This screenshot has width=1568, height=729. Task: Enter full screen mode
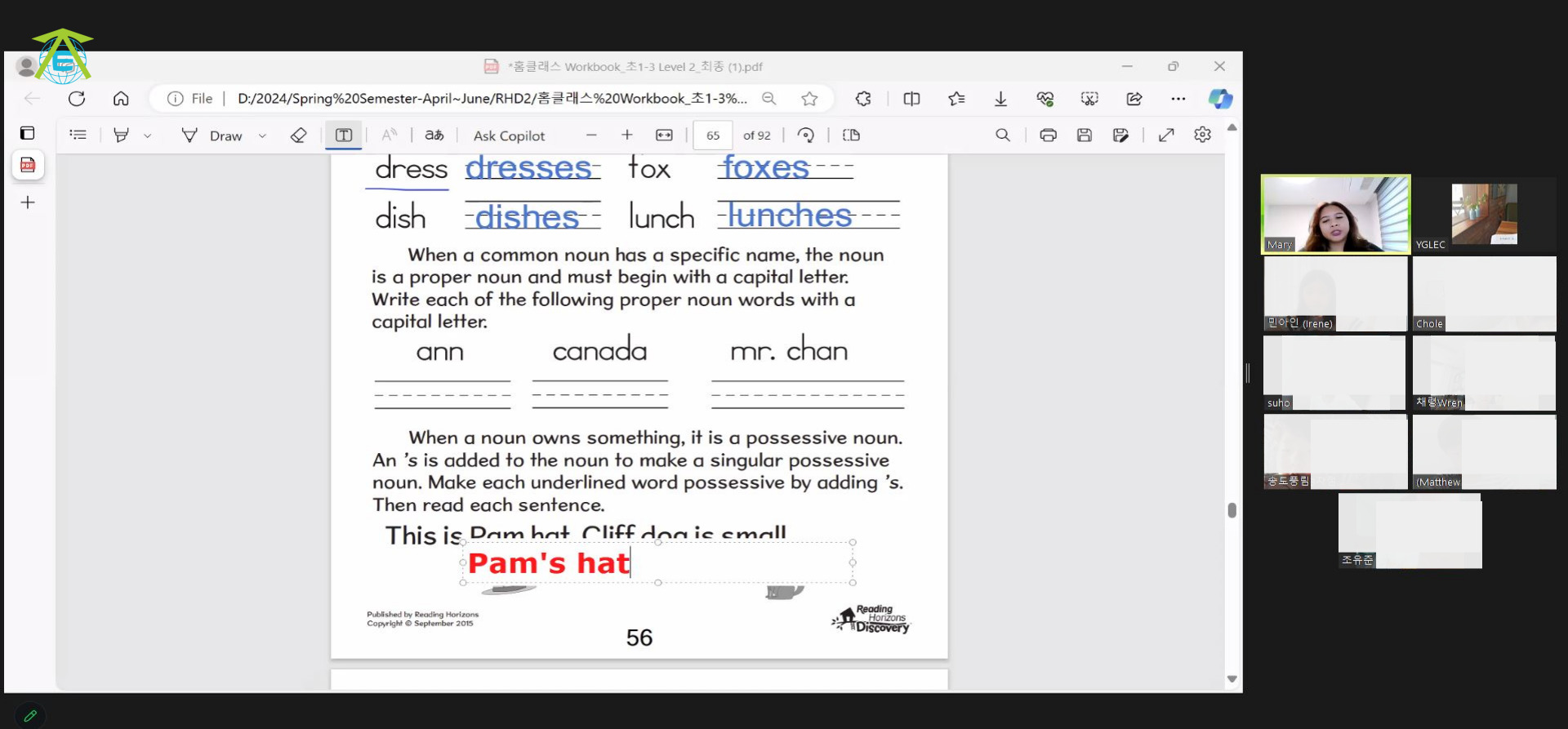tap(1166, 135)
